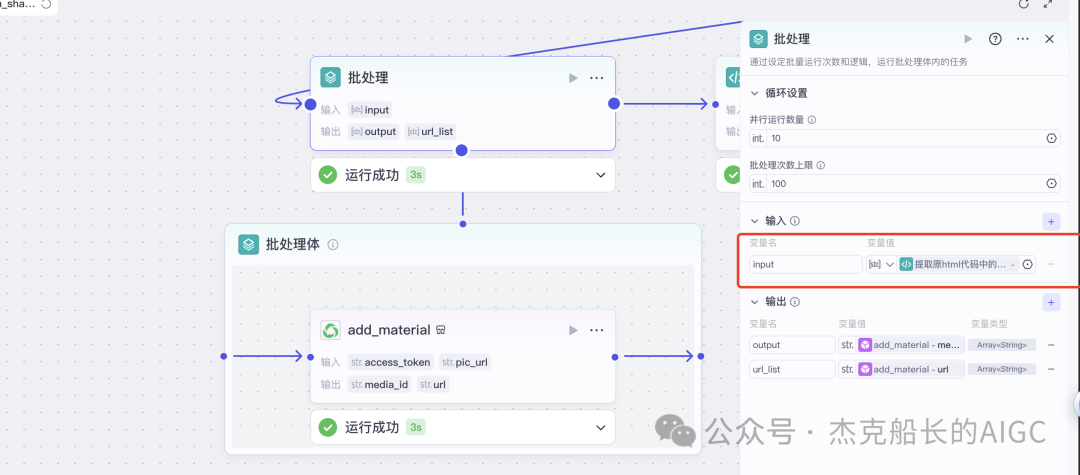Click pic_url tag on add_material node
The image size is (1080, 475).
click(x=465, y=362)
